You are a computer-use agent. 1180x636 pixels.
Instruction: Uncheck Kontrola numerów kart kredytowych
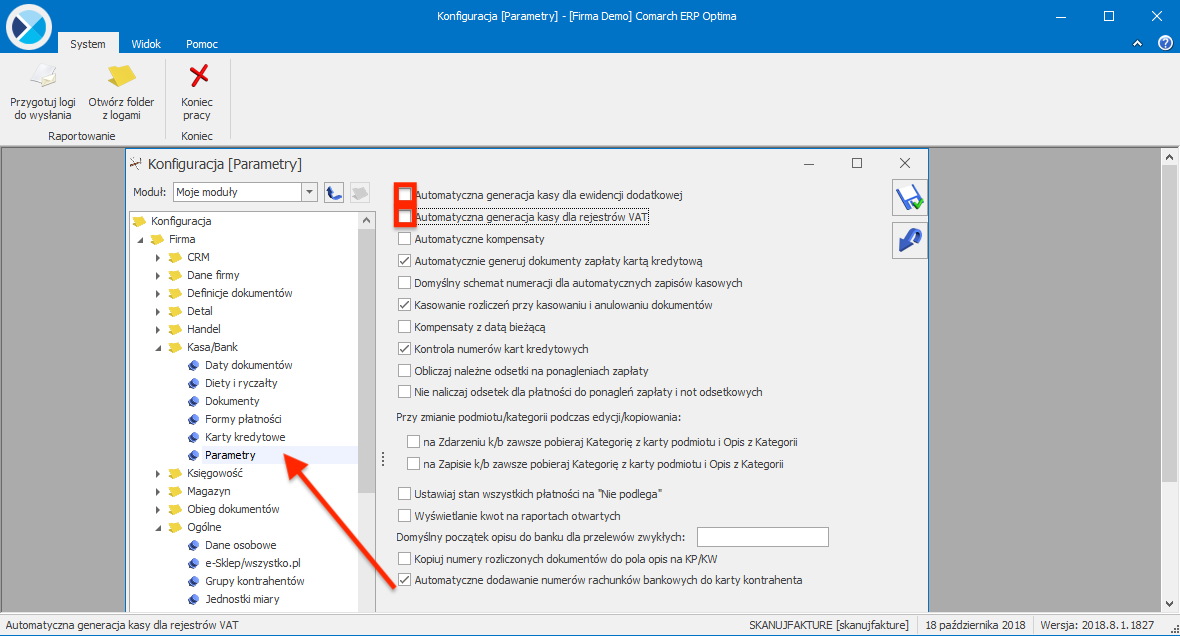coord(404,349)
